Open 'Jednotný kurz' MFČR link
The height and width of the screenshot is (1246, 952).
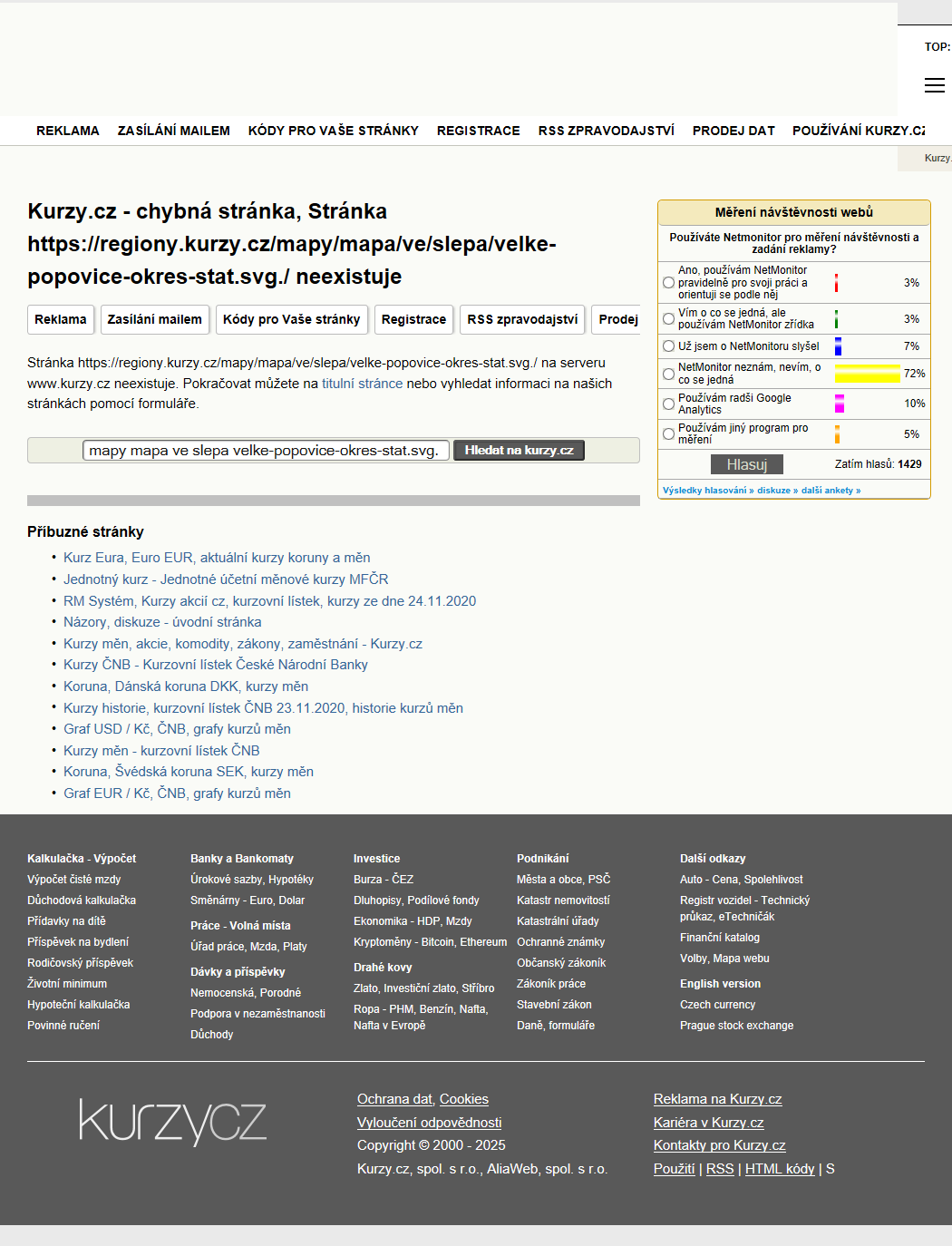(226, 579)
